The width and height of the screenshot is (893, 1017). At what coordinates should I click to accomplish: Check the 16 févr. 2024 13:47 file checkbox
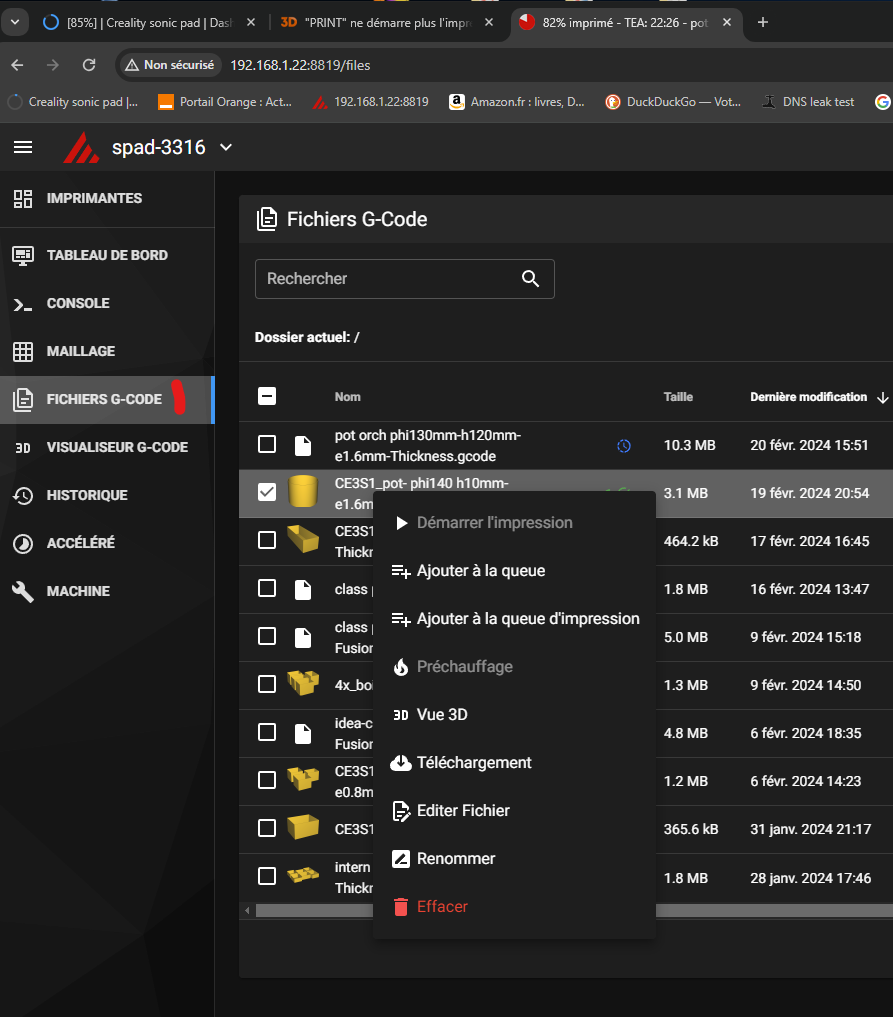(267, 588)
